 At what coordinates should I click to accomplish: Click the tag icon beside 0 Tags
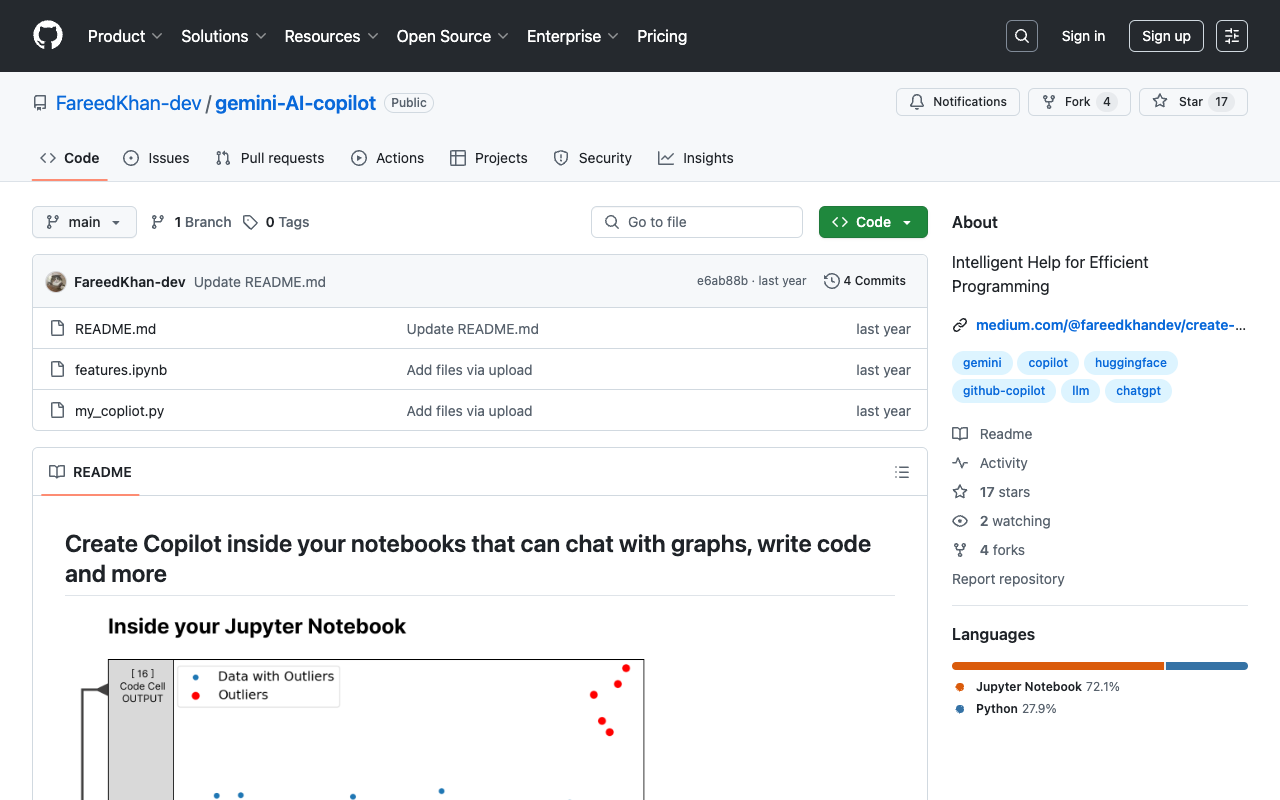pyautogui.click(x=250, y=222)
